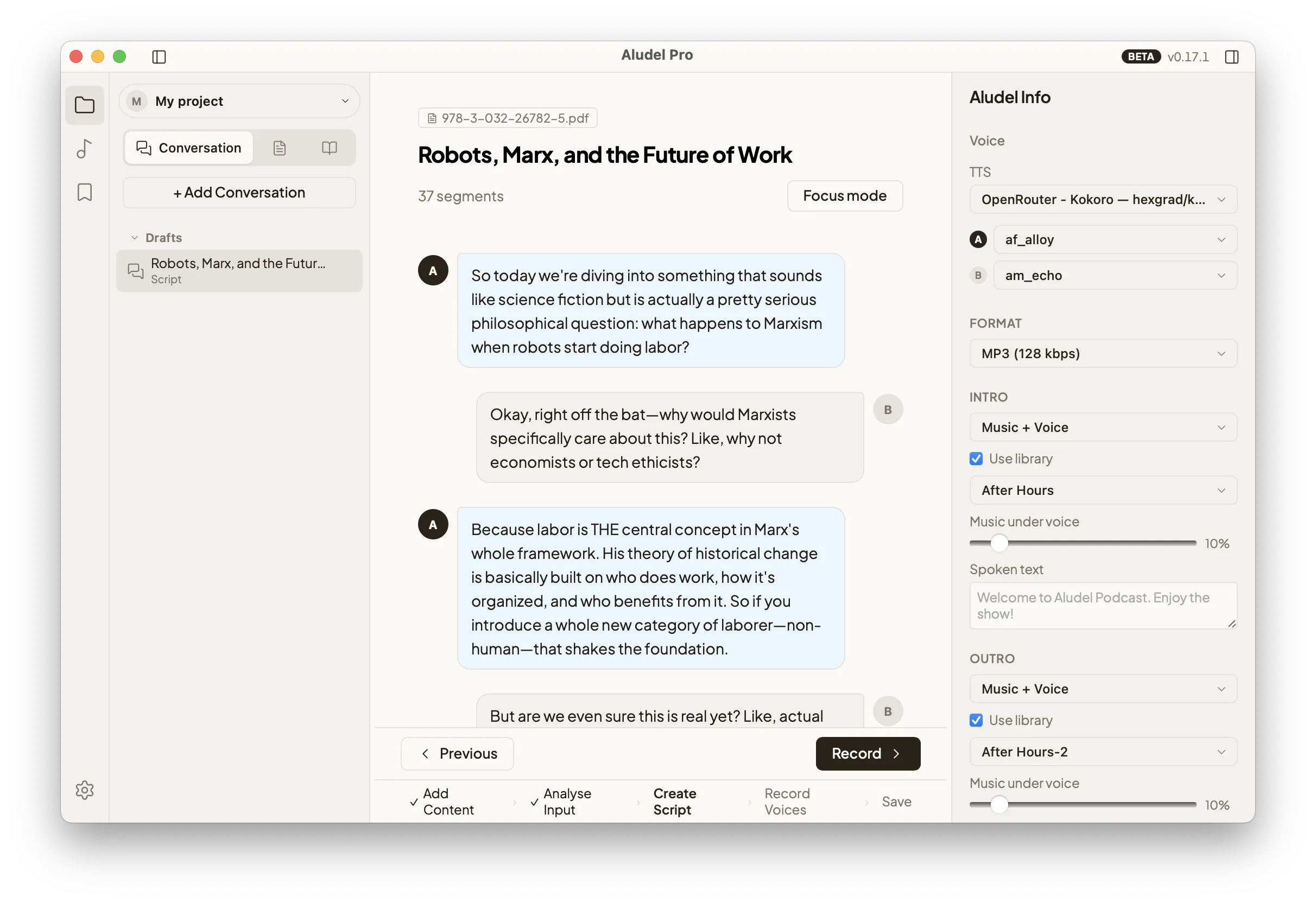This screenshot has width=1316, height=903.
Task: Open the After Hours intro music dropdown
Action: coord(1103,490)
